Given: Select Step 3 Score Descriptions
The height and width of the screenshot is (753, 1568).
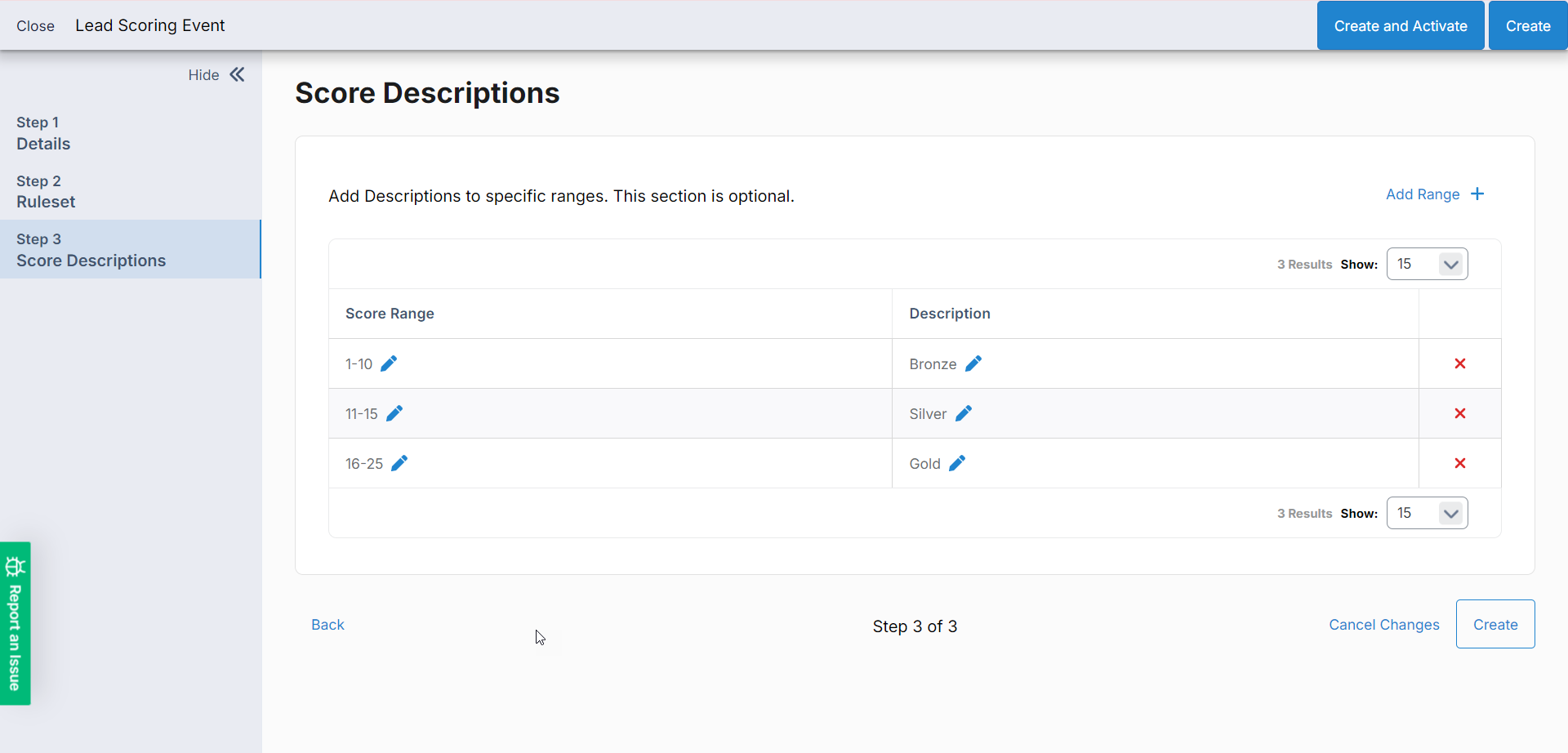Looking at the screenshot, I should (91, 250).
